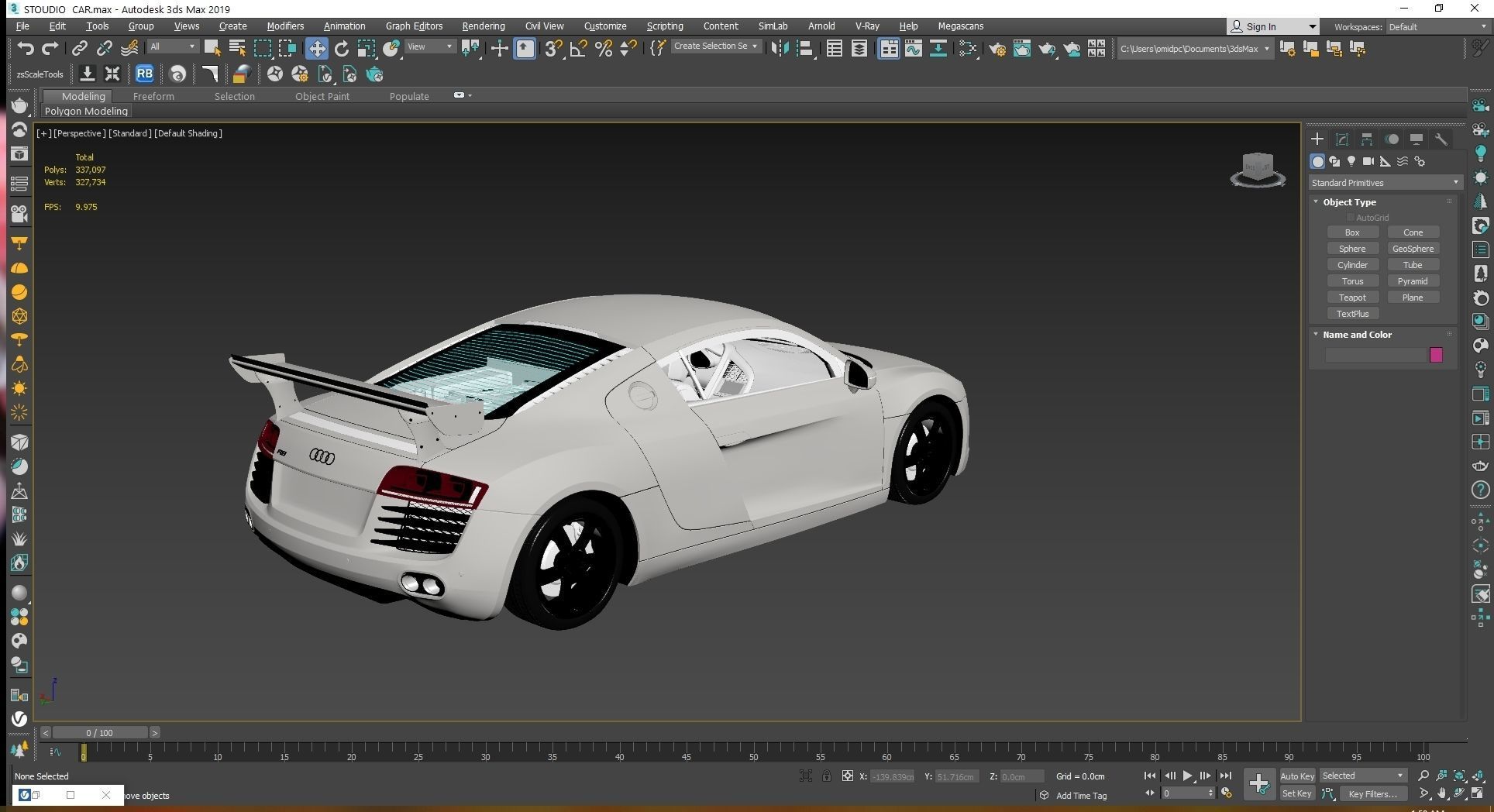Click the Set Key button

click(1296, 793)
